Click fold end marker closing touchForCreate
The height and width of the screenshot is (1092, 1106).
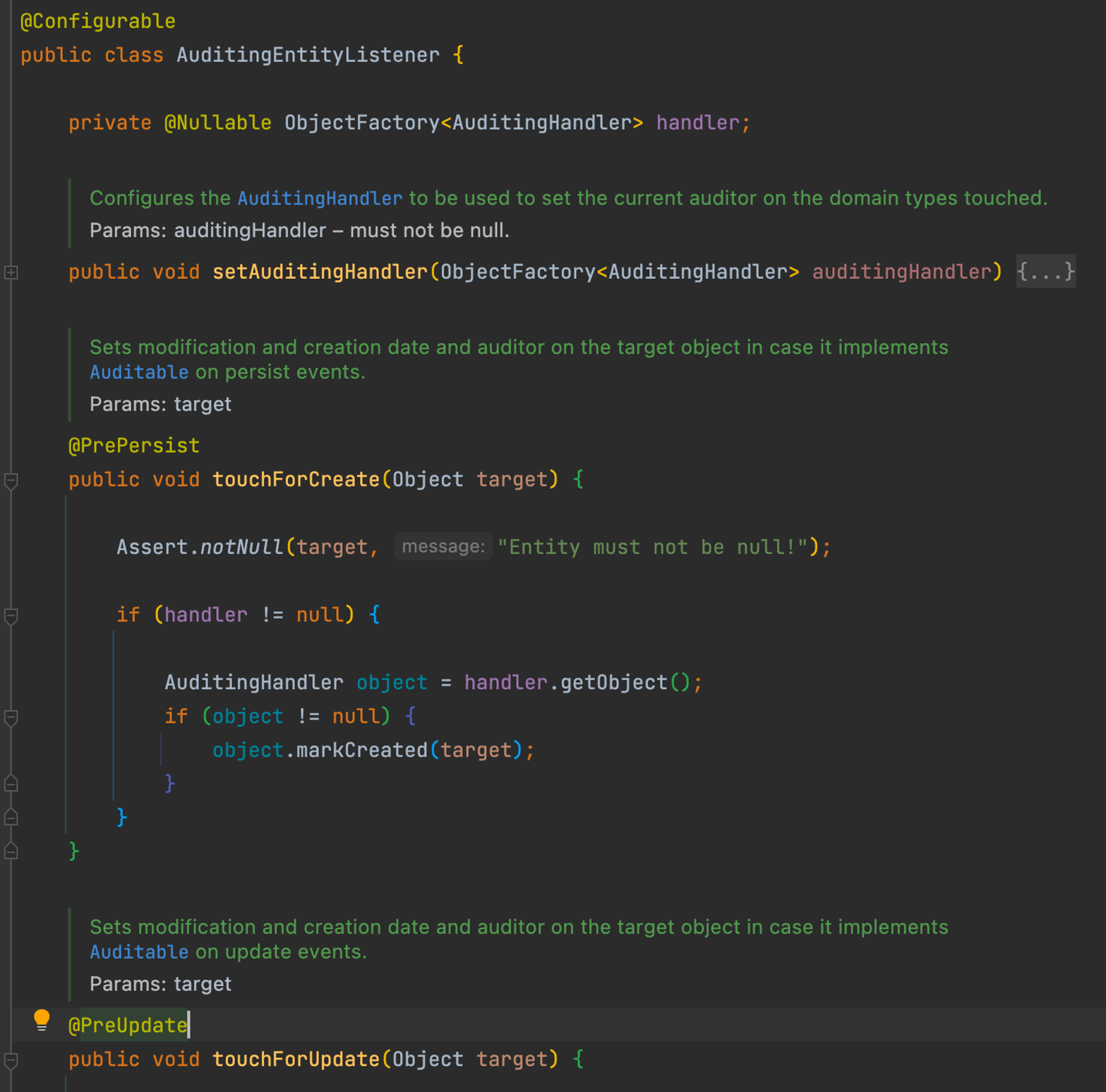tap(11, 851)
